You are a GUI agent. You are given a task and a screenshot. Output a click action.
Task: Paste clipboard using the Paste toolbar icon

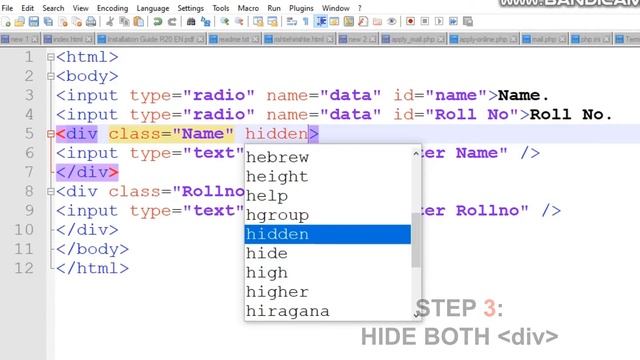[x=139, y=22]
